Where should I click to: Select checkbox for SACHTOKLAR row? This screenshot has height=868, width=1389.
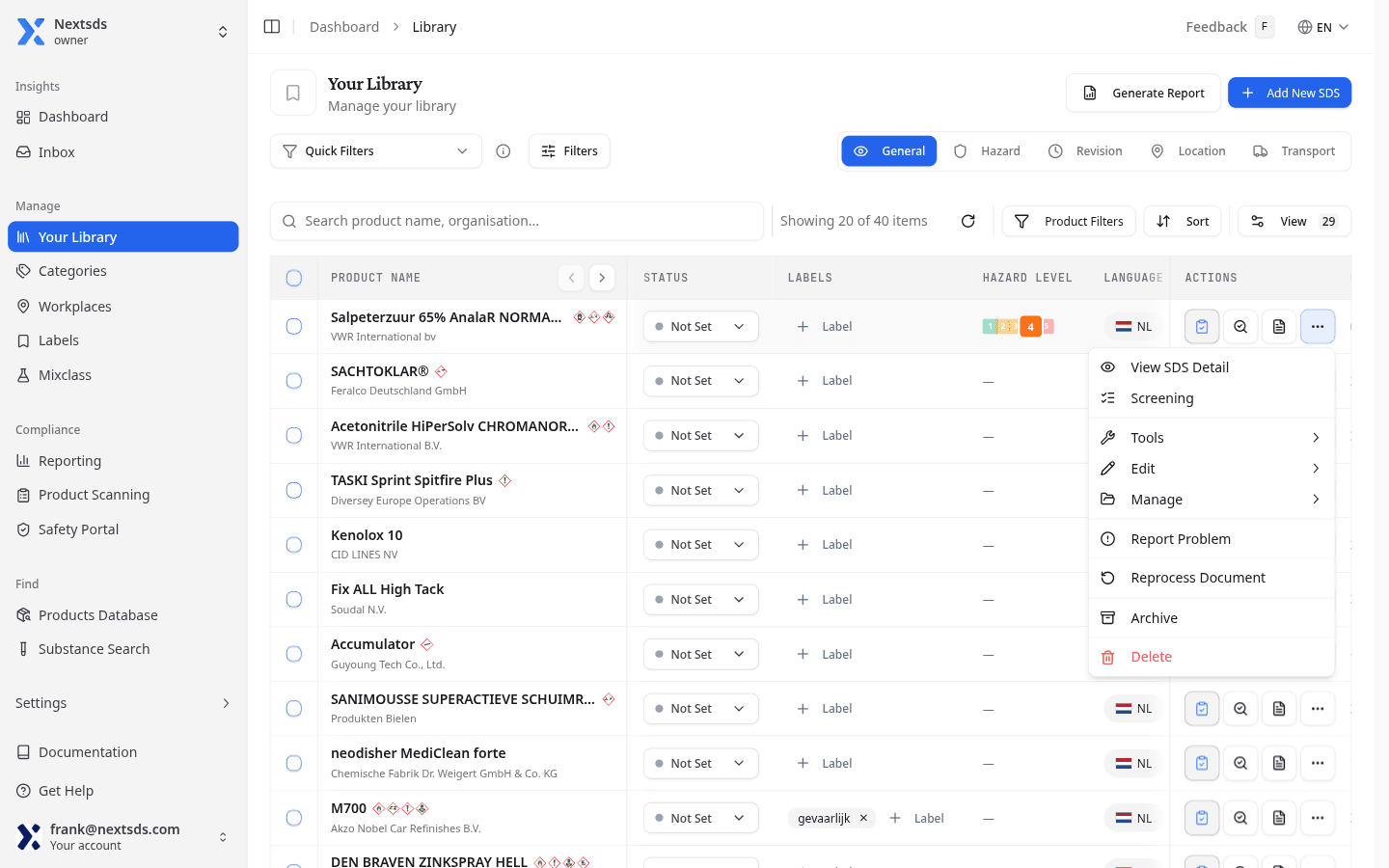coord(294,381)
